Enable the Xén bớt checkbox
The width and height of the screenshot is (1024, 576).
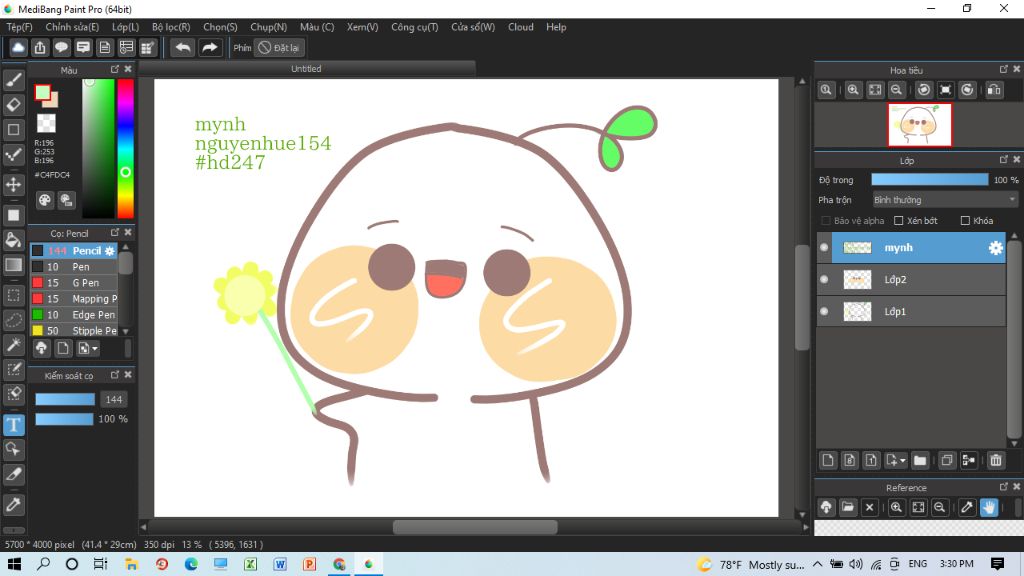click(x=899, y=221)
